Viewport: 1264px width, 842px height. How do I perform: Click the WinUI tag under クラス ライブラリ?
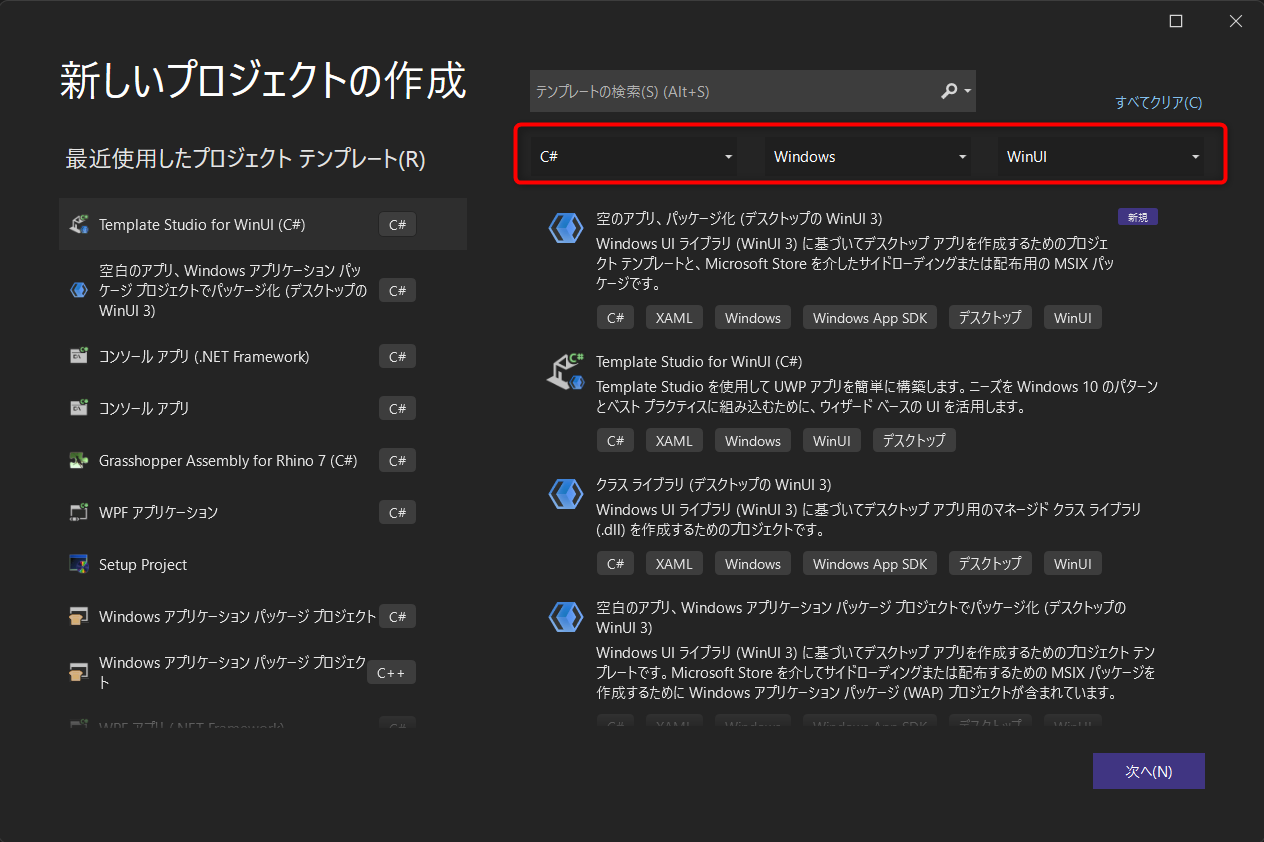click(1073, 564)
